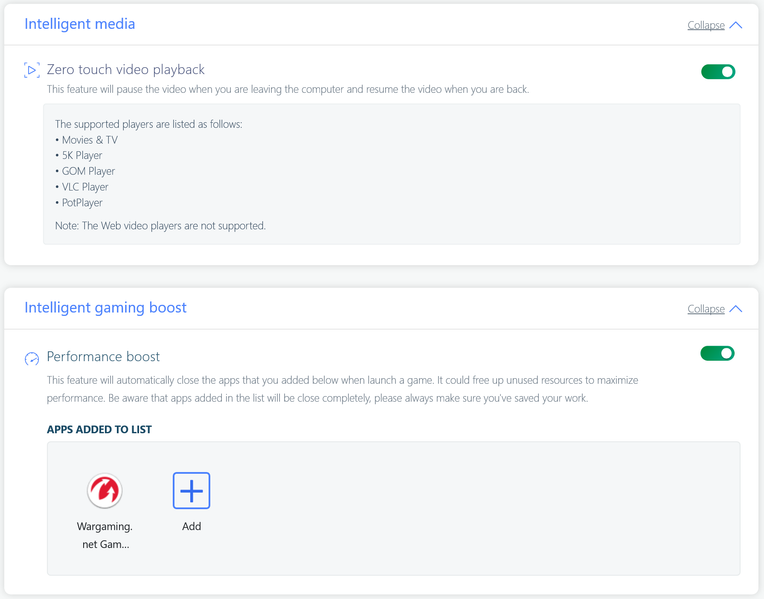Image resolution: width=764 pixels, height=599 pixels.
Task: Collapse the Intelligent gaming boost section
Action: point(706,309)
